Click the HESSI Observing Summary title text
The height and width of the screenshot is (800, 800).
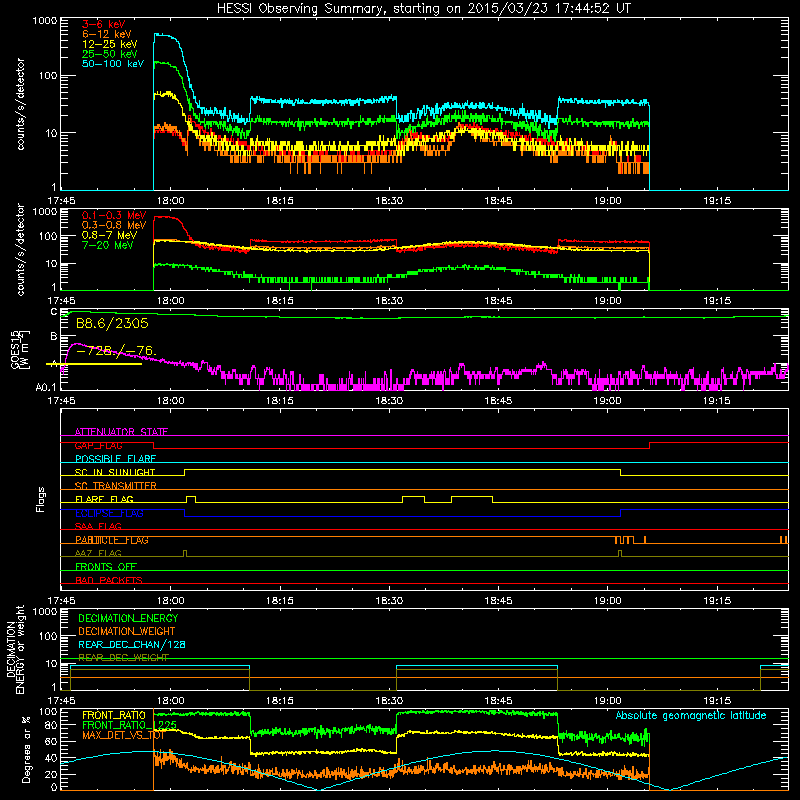pyautogui.click(x=424, y=9)
